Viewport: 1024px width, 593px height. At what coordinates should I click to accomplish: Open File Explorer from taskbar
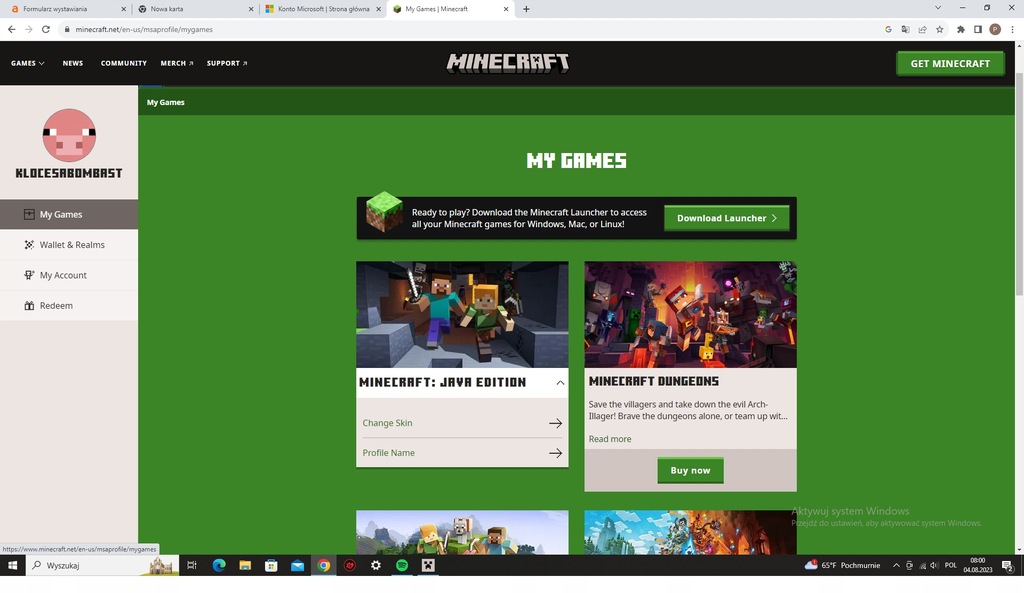click(x=245, y=566)
